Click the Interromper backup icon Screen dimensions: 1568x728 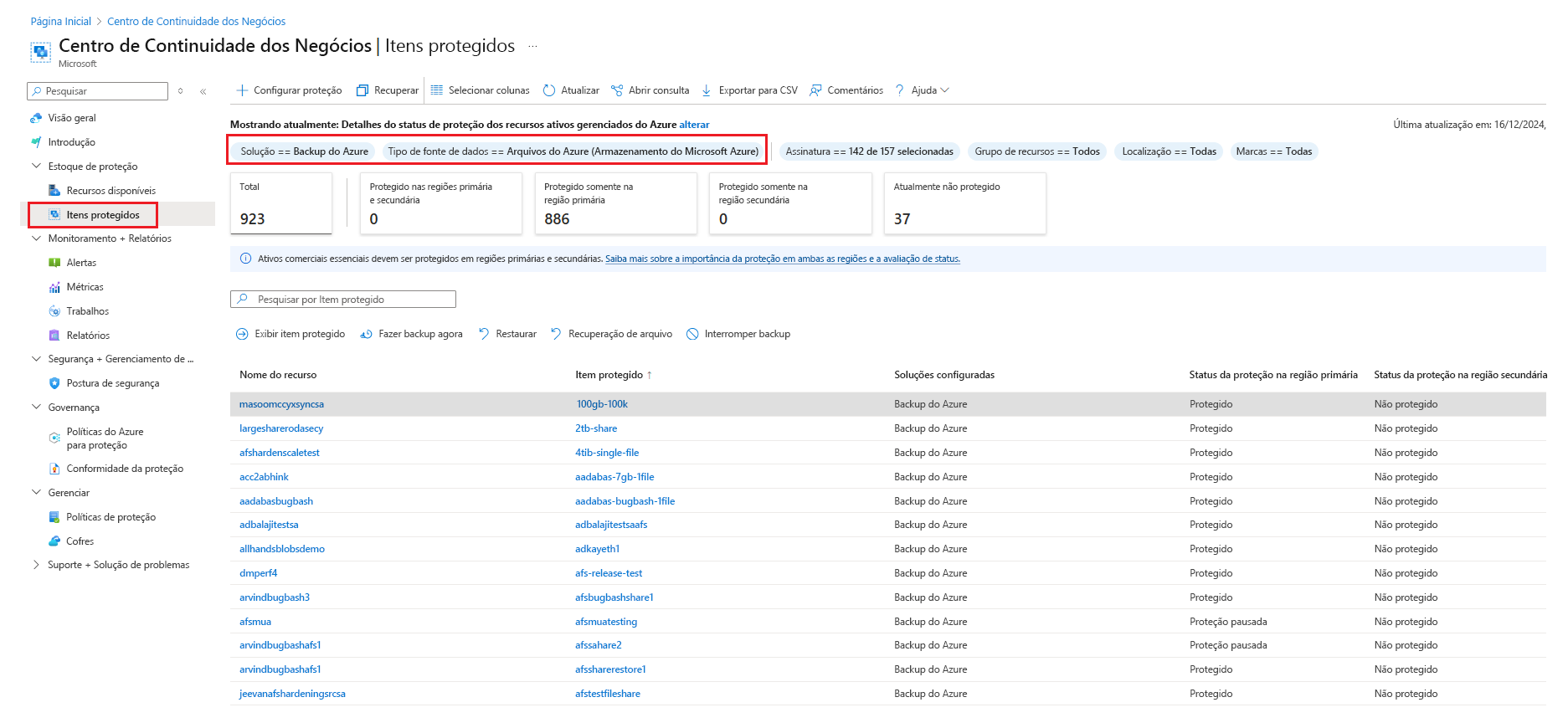[x=692, y=334]
